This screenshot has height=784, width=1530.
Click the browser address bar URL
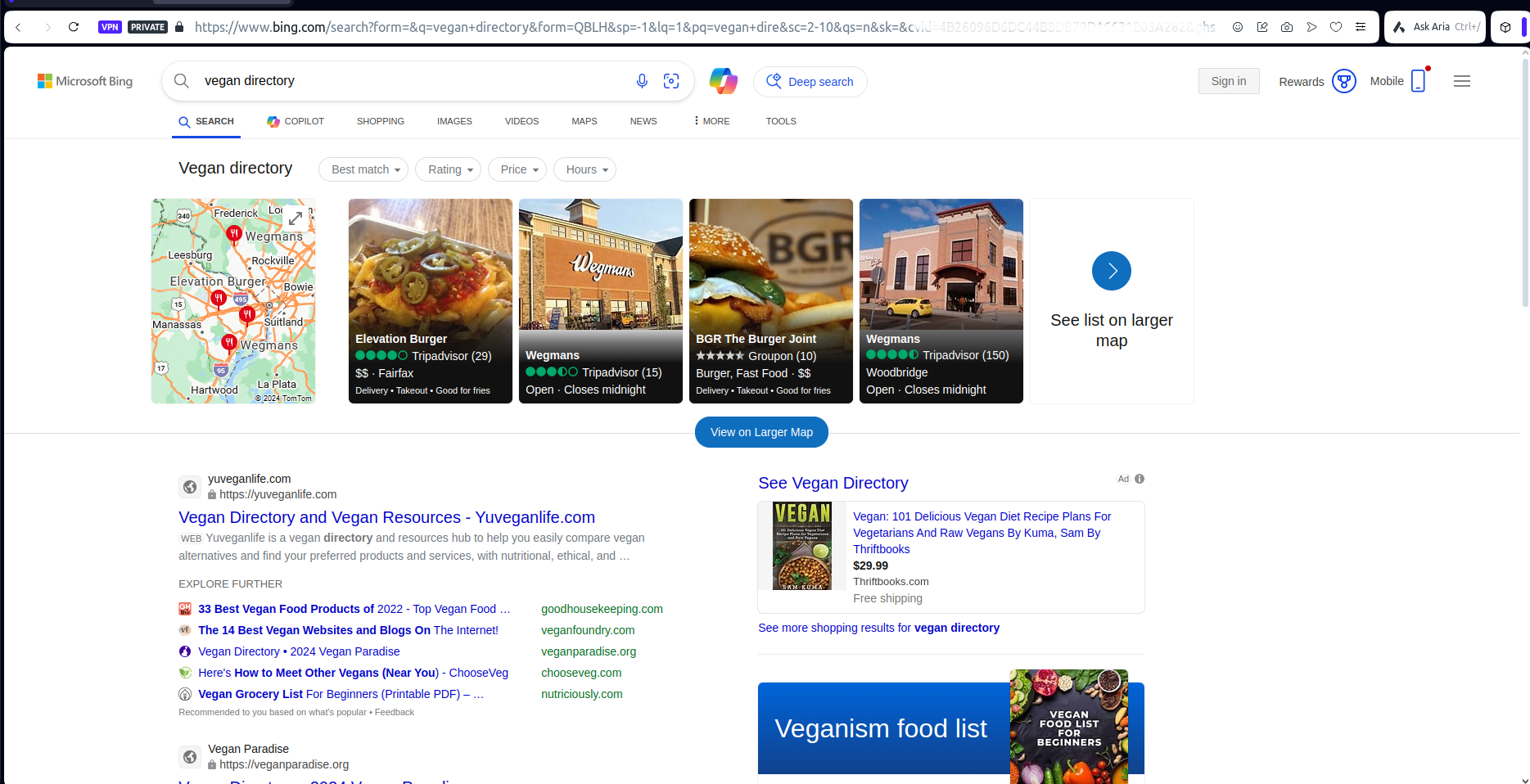coord(704,27)
